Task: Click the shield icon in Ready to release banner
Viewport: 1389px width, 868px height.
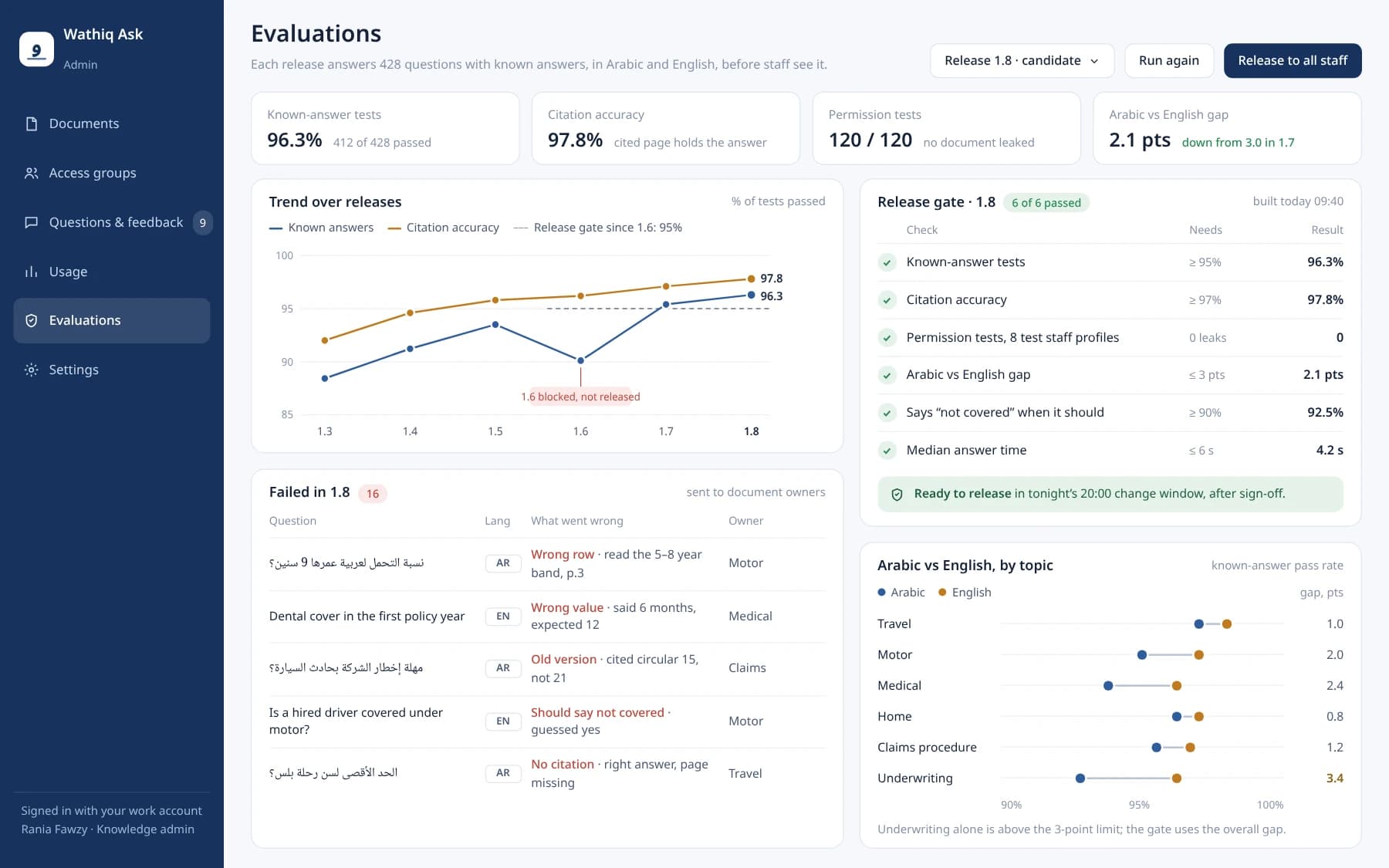Action: pyautogui.click(x=897, y=495)
